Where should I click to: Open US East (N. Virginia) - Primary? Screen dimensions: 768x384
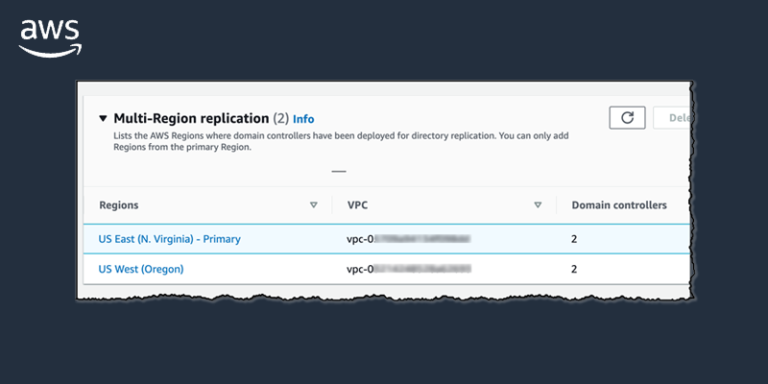click(169, 240)
